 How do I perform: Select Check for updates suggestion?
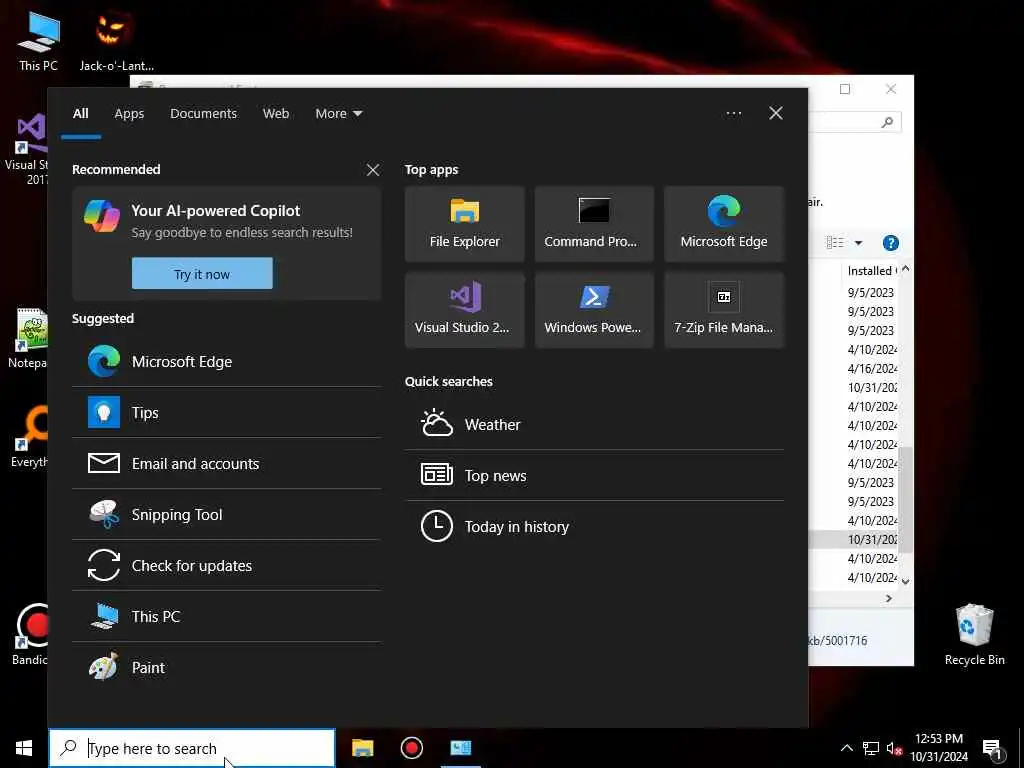click(x=226, y=566)
